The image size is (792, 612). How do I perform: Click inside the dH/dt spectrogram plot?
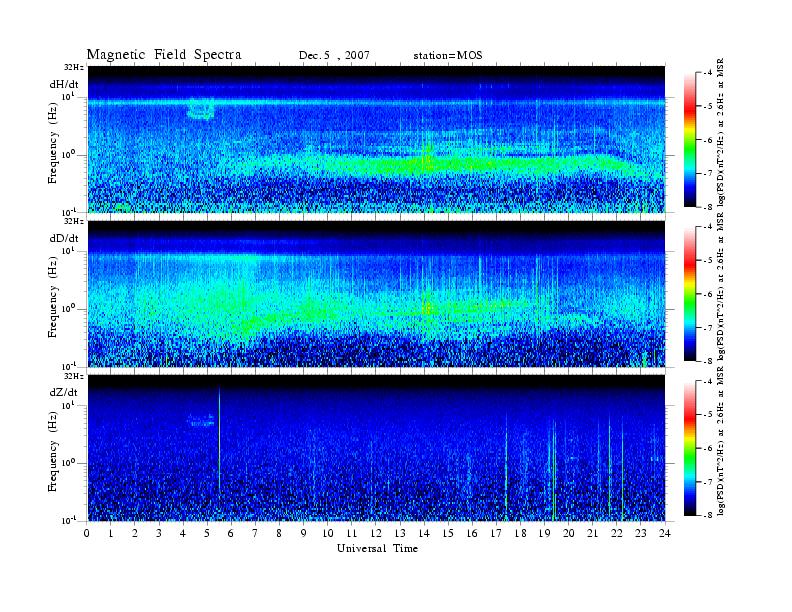click(376, 139)
